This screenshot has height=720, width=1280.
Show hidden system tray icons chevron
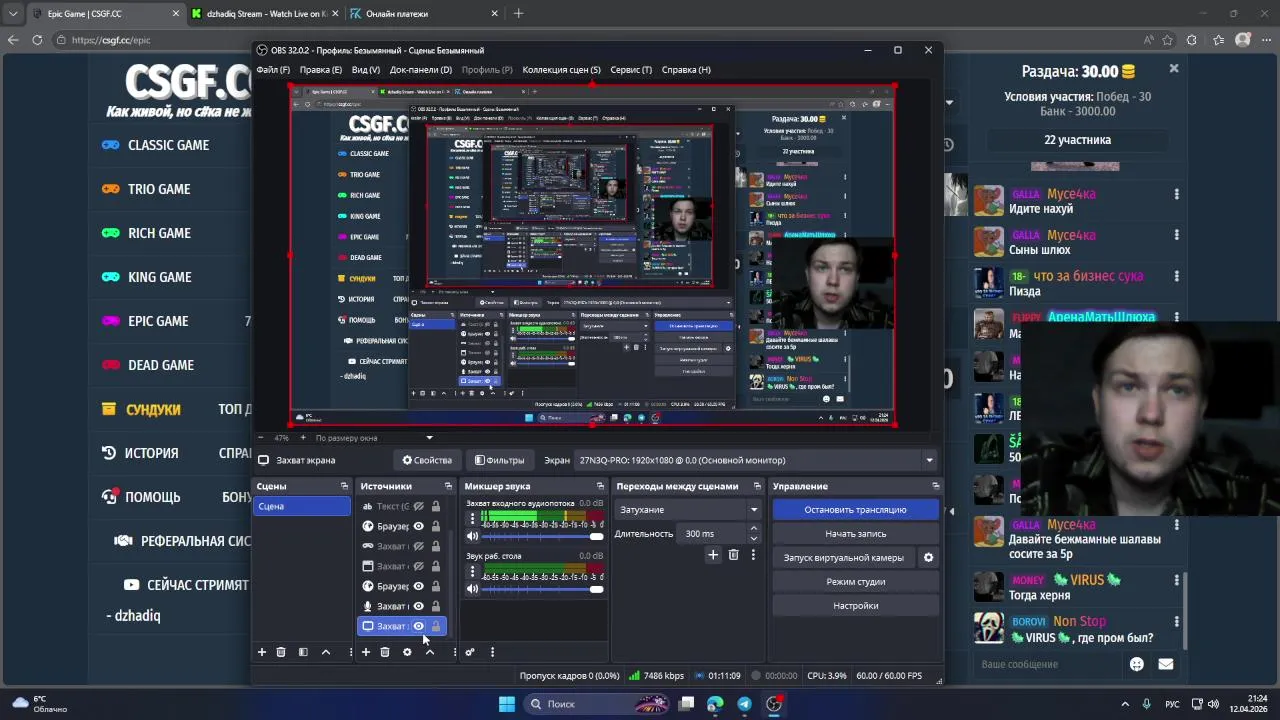1125,704
